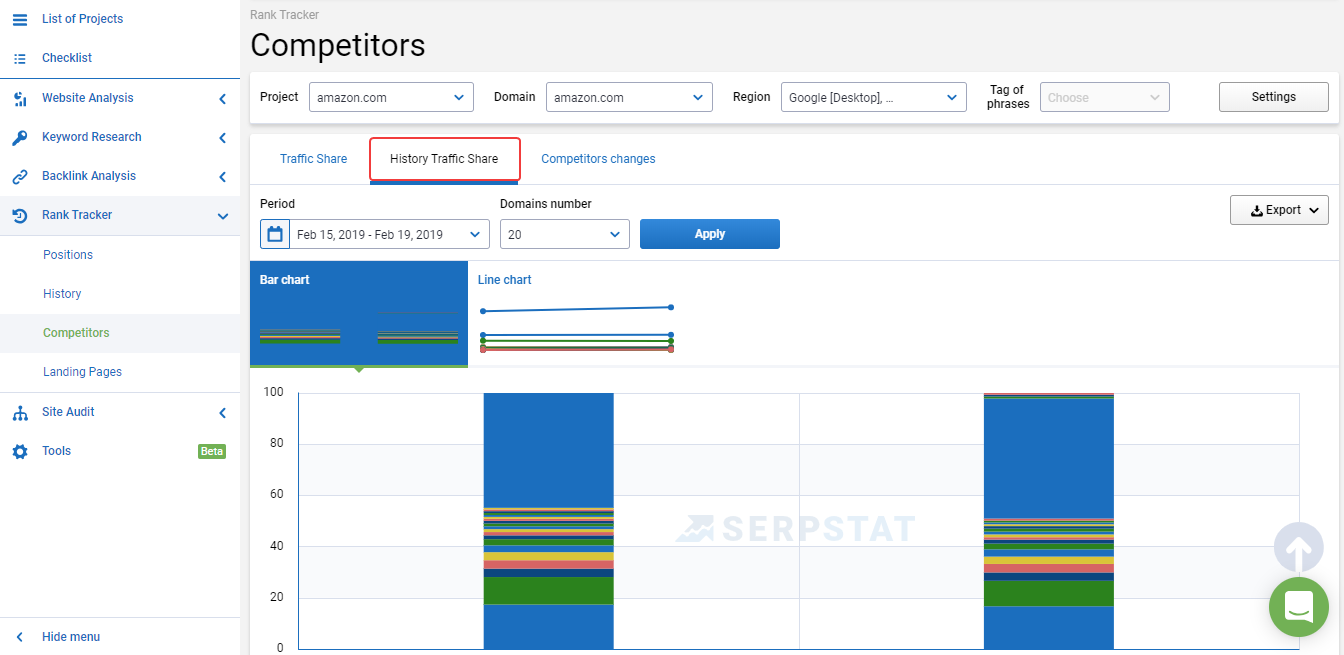Click the blue Apply button

click(710, 234)
